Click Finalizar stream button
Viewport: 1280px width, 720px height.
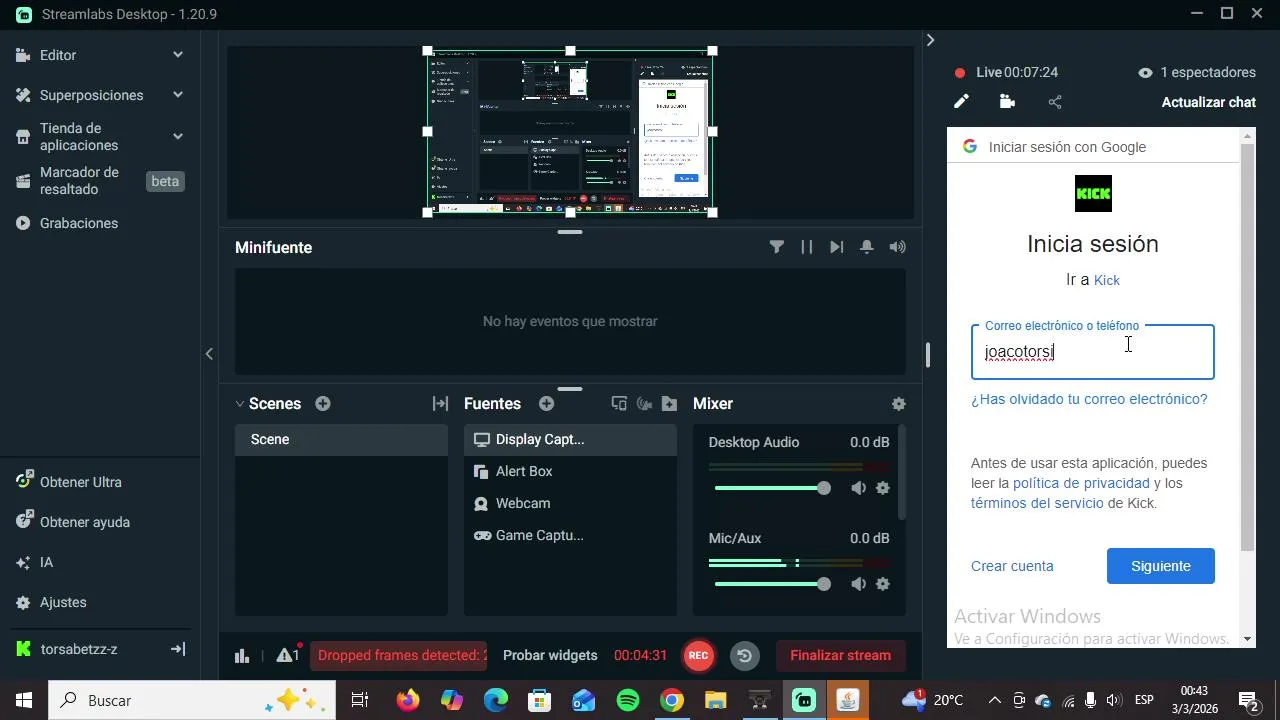tap(840, 655)
